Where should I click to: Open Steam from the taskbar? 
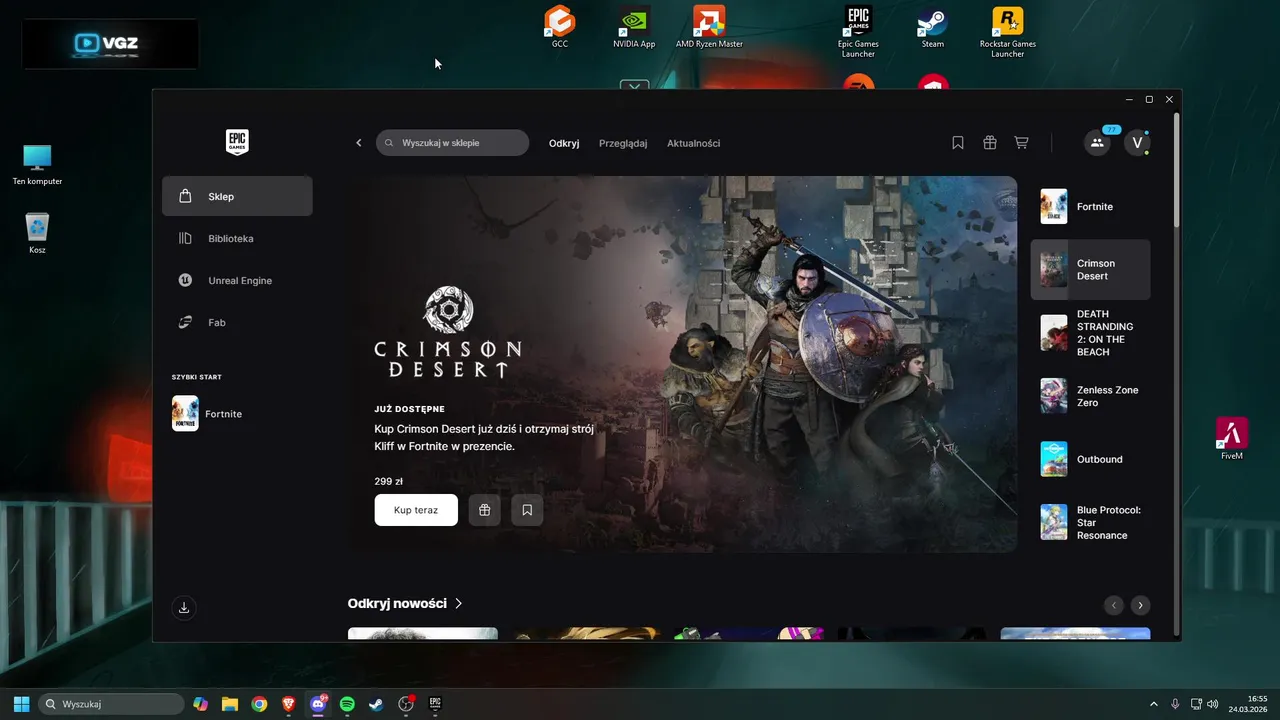[x=376, y=704]
